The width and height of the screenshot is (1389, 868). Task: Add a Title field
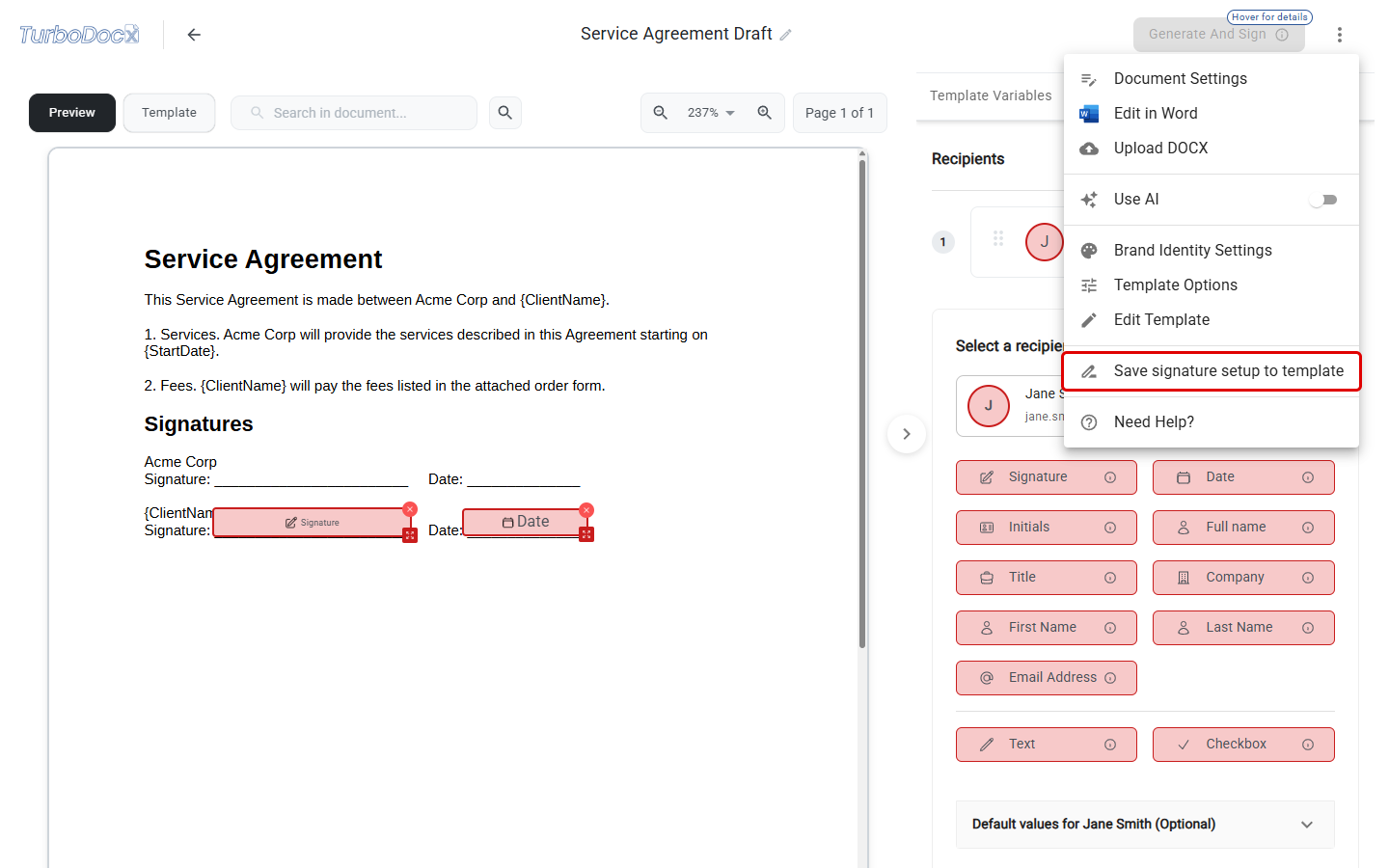[1047, 578]
